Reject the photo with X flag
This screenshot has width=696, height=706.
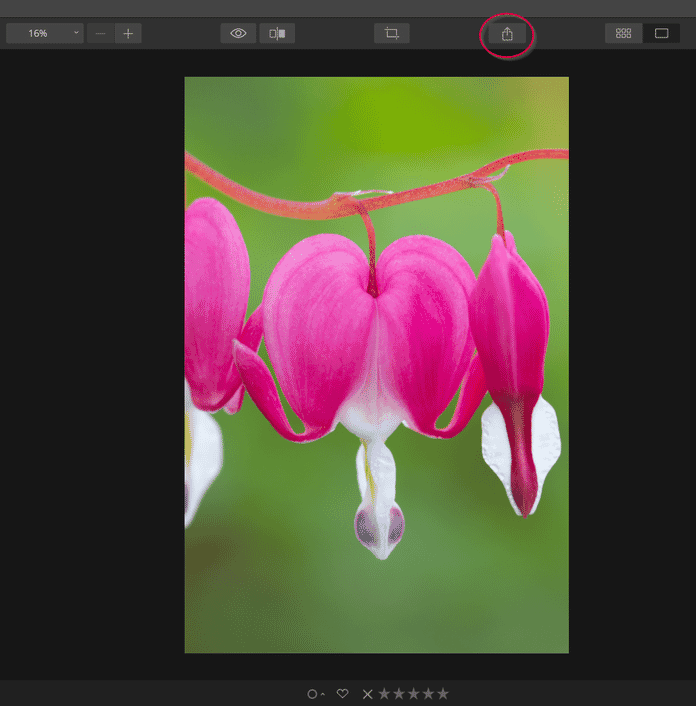coord(367,694)
